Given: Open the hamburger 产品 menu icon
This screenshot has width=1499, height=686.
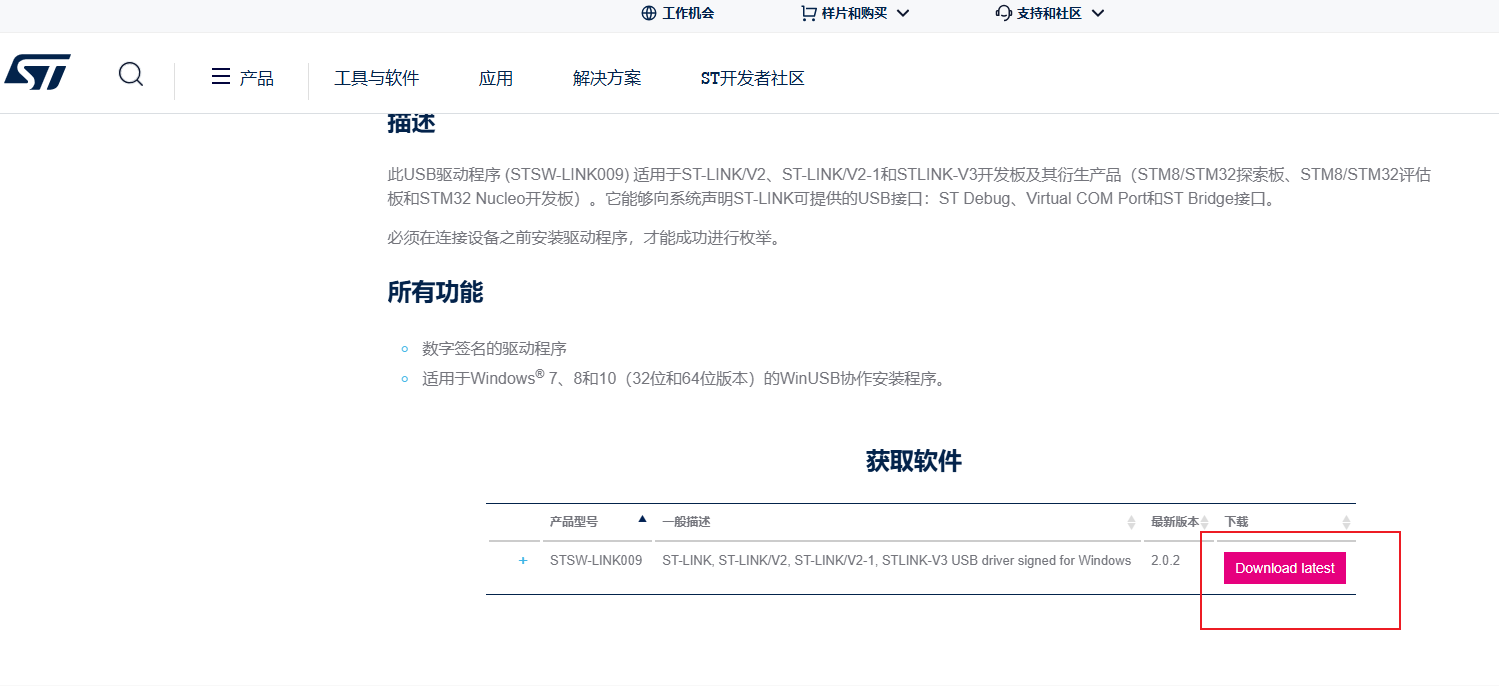Looking at the screenshot, I should coord(221,77).
